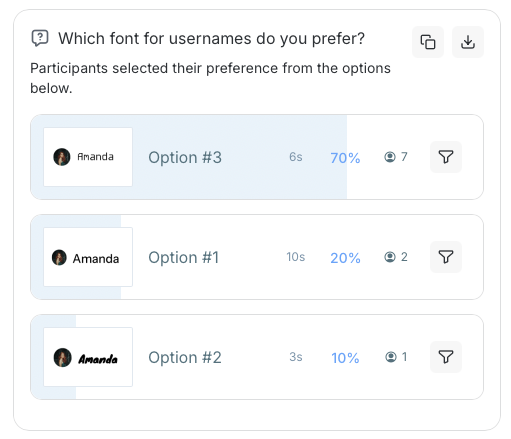Viewport: 511px width, 439px height.
Task: Click the 20% result percentage
Action: (345, 258)
